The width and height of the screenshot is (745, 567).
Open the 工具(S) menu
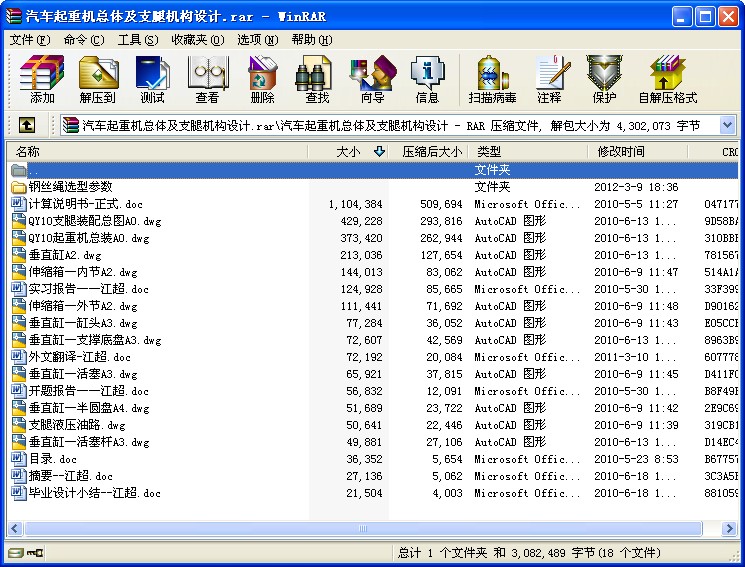coord(138,40)
